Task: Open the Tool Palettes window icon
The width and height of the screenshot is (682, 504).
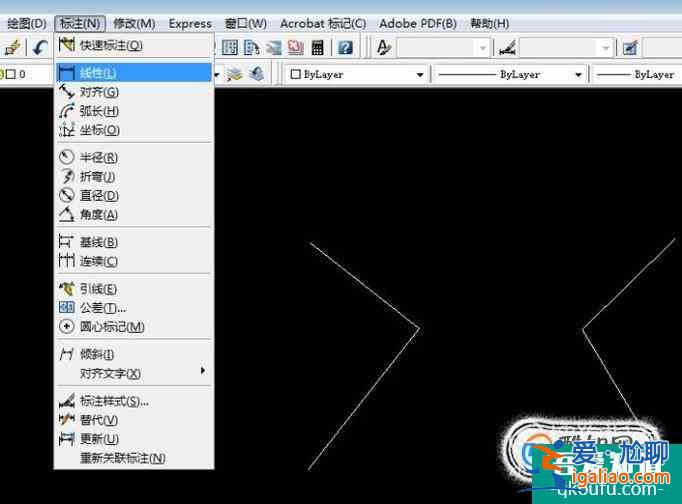Action: click(252, 47)
